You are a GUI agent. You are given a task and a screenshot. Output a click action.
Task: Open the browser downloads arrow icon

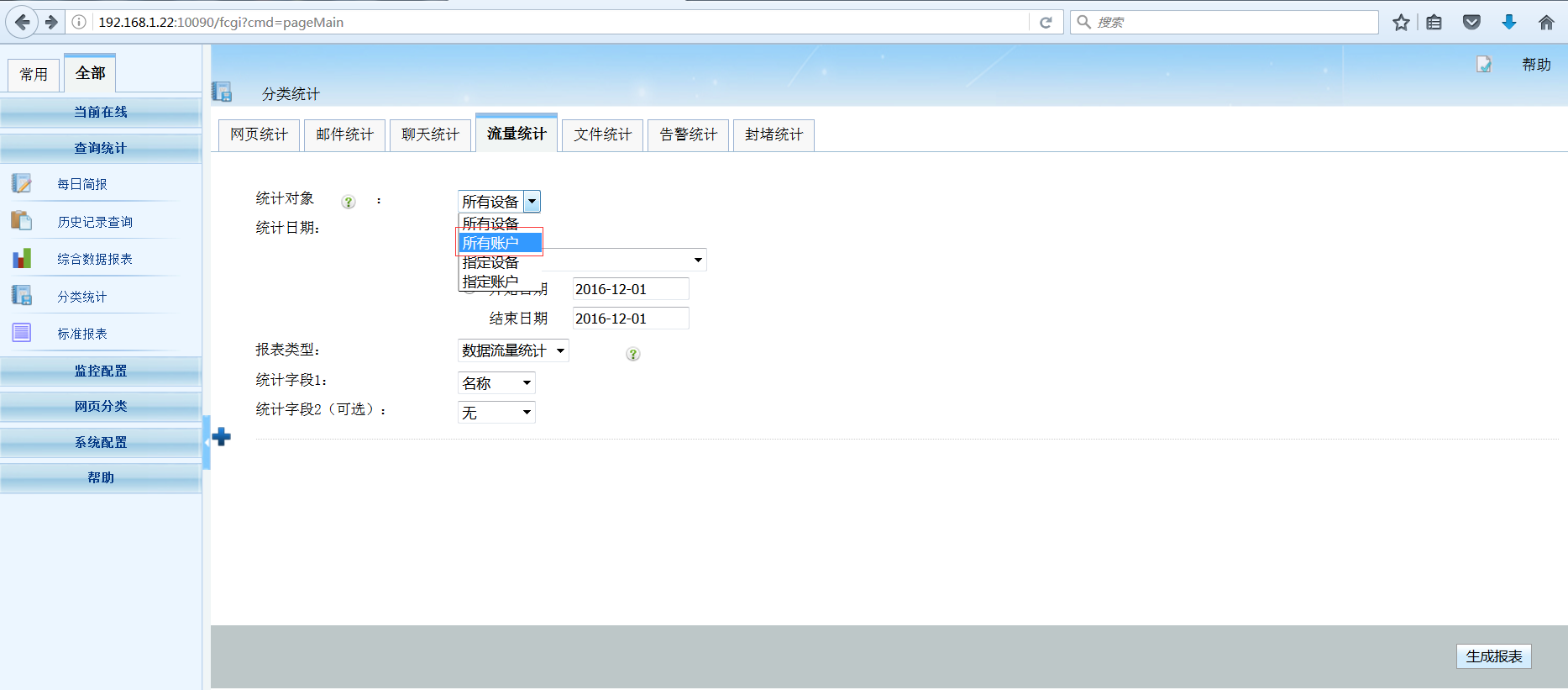1508,23
